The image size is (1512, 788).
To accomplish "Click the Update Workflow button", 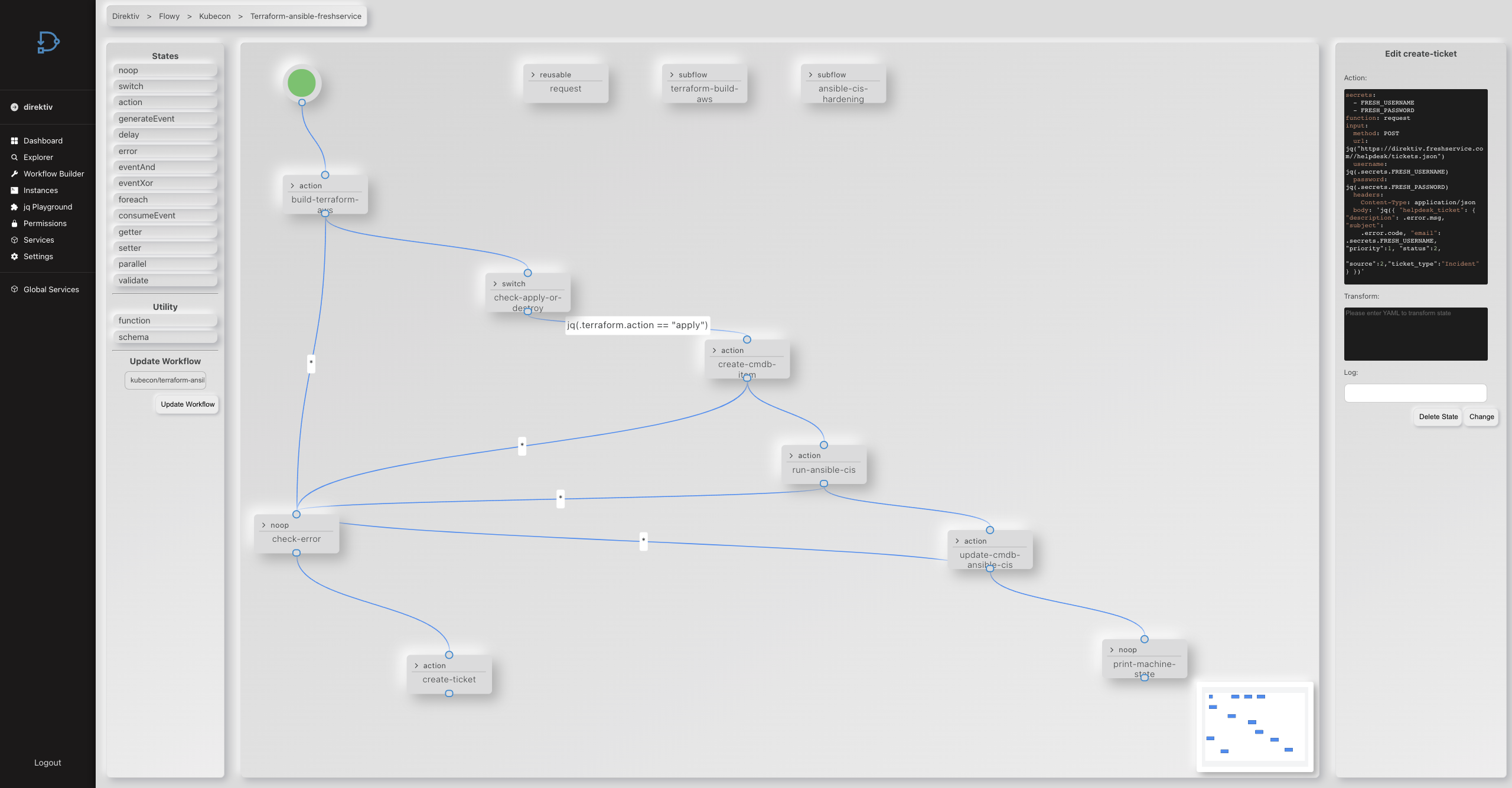I will click(187, 405).
